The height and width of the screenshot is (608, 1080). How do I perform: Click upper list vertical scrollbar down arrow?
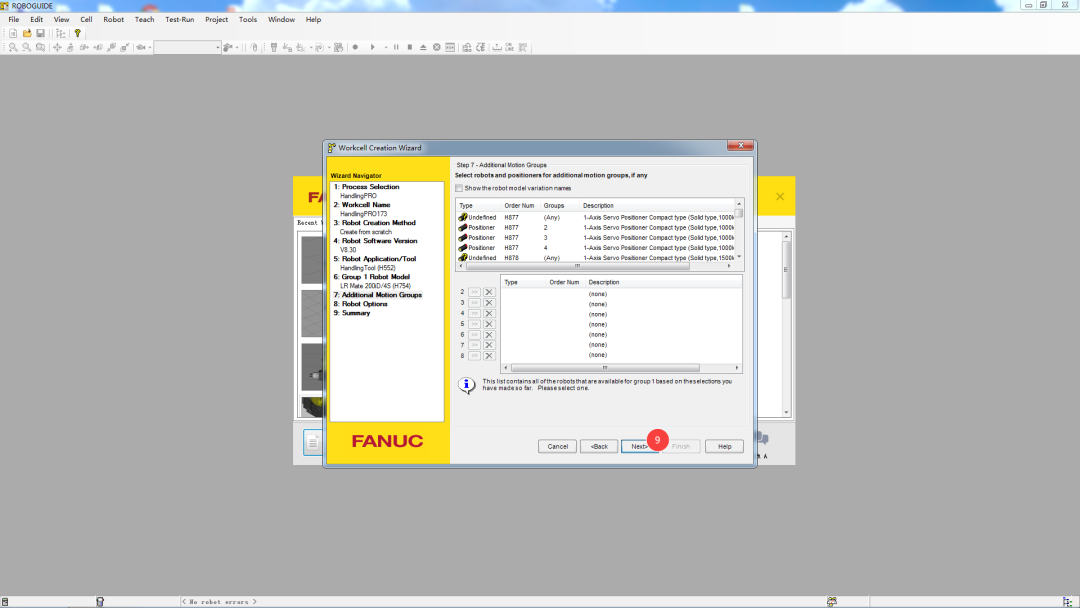(739, 257)
